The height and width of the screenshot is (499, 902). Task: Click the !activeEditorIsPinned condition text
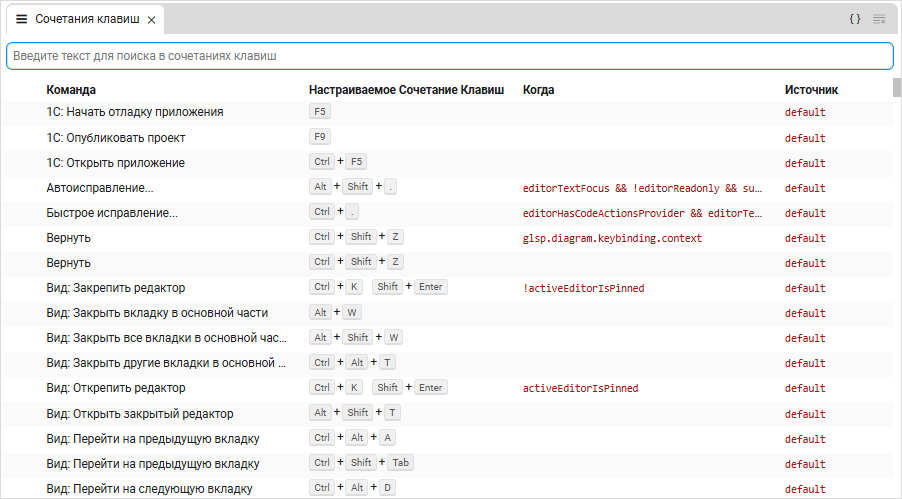click(x=583, y=288)
